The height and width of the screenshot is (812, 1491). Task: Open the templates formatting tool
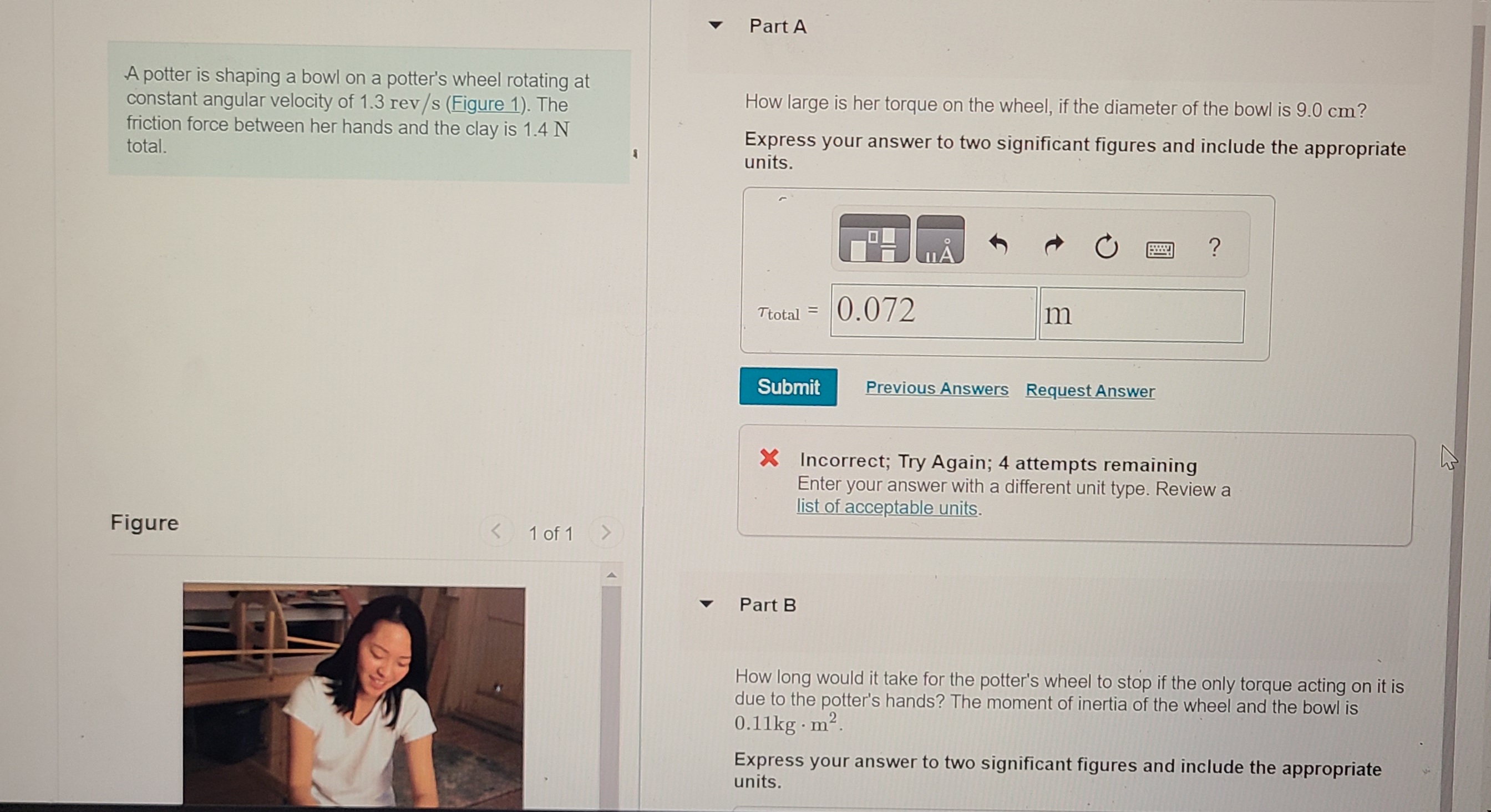point(874,239)
